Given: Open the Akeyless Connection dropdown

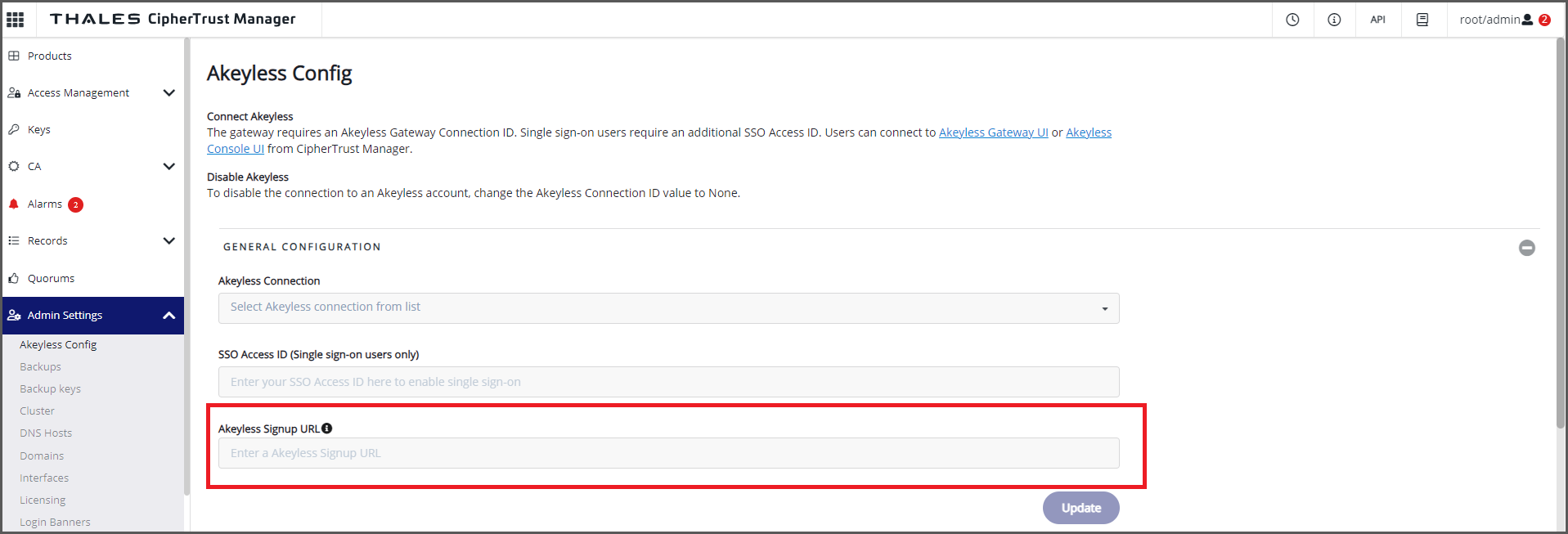Looking at the screenshot, I should 668,308.
